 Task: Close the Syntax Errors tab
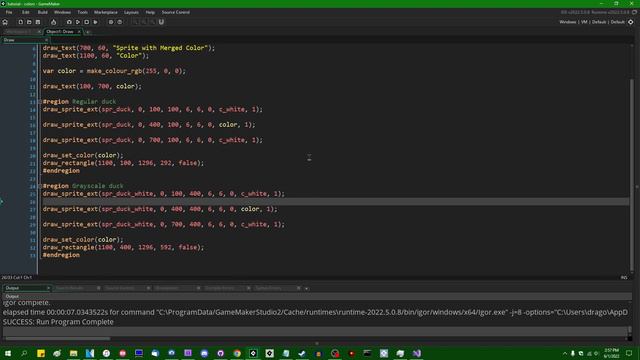(298, 288)
